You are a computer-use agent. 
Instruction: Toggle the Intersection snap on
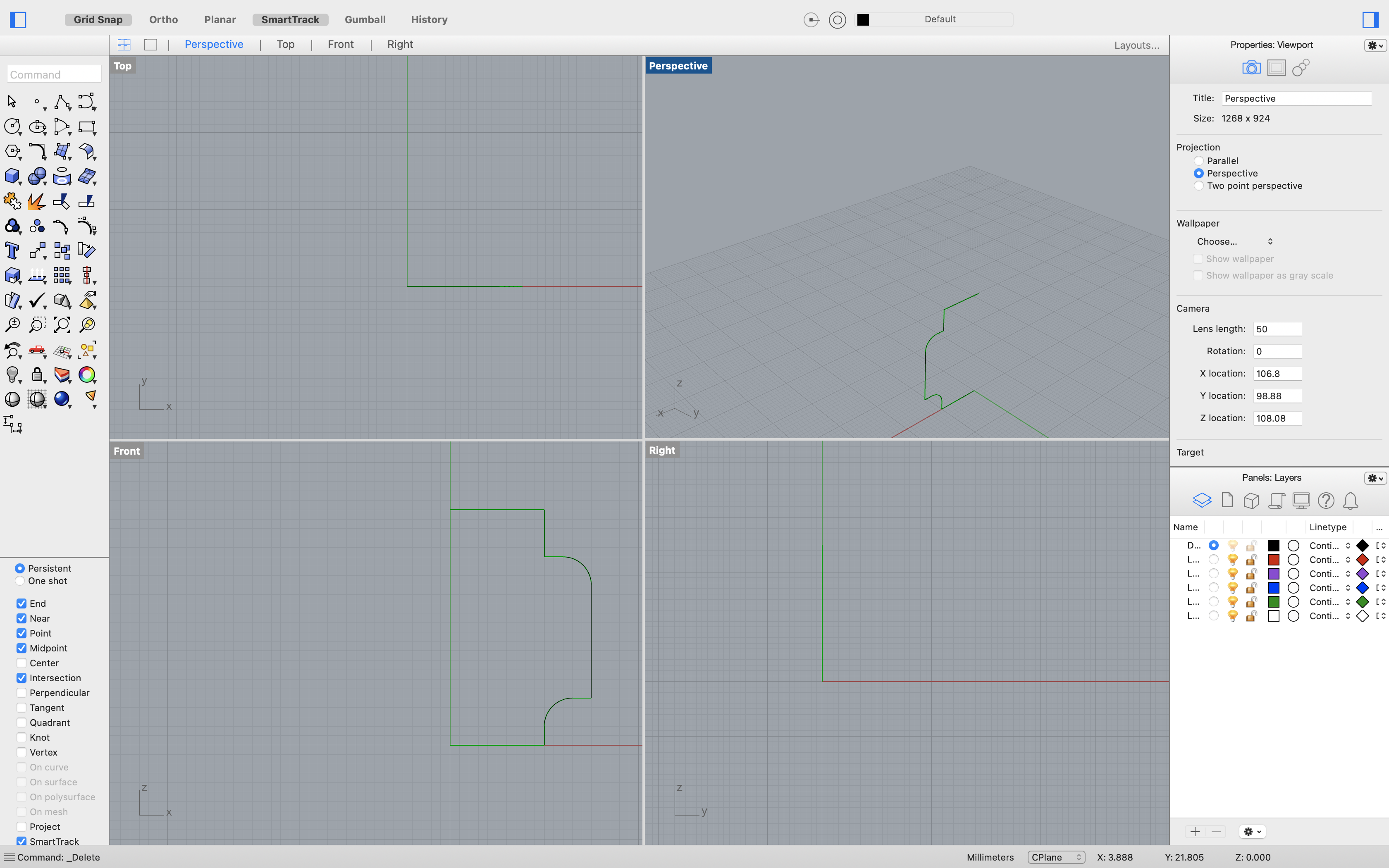21,678
